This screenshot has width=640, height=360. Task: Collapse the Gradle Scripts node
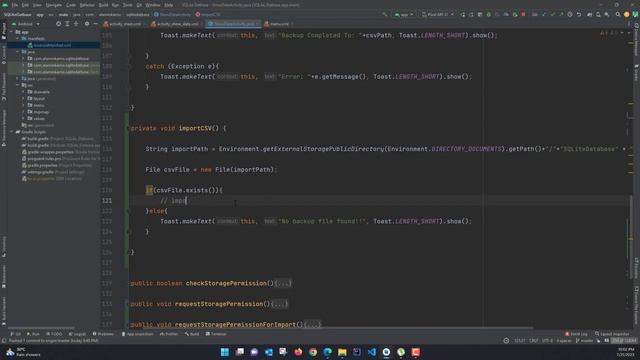[11, 132]
